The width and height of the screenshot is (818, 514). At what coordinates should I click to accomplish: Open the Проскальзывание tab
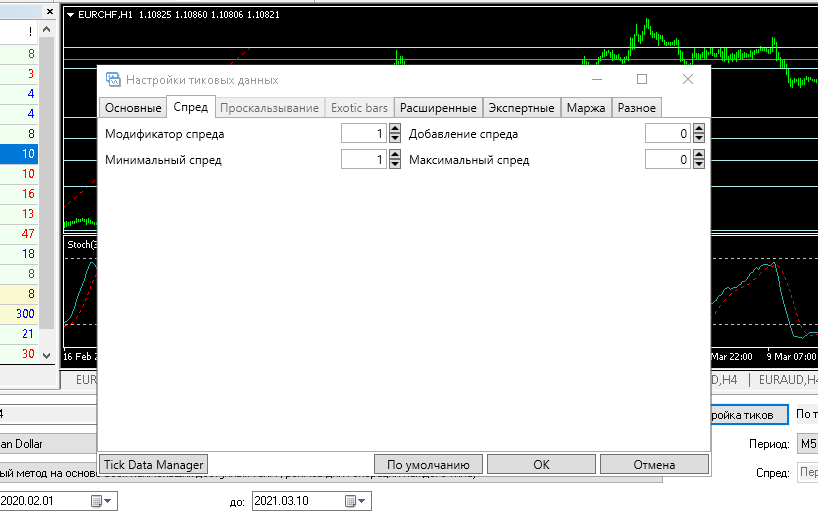click(x=269, y=108)
